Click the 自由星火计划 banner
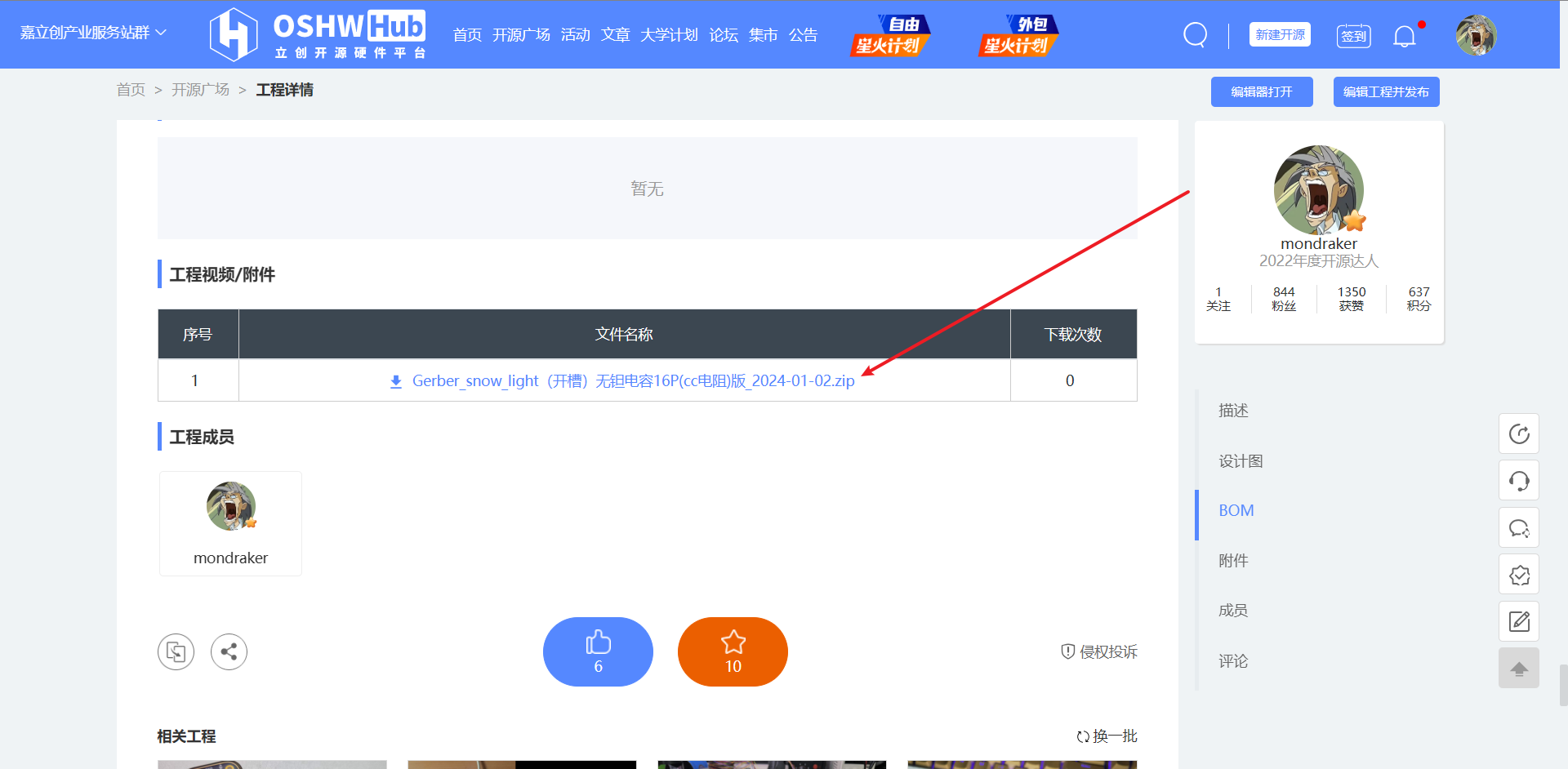Viewport: 1568px width, 769px height. pyautogui.click(x=890, y=35)
